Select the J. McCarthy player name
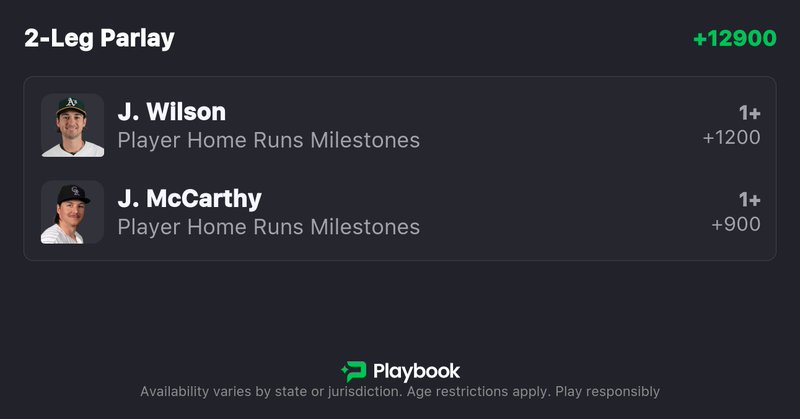The width and height of the screenshot is (800, 419). click(189, 198)
